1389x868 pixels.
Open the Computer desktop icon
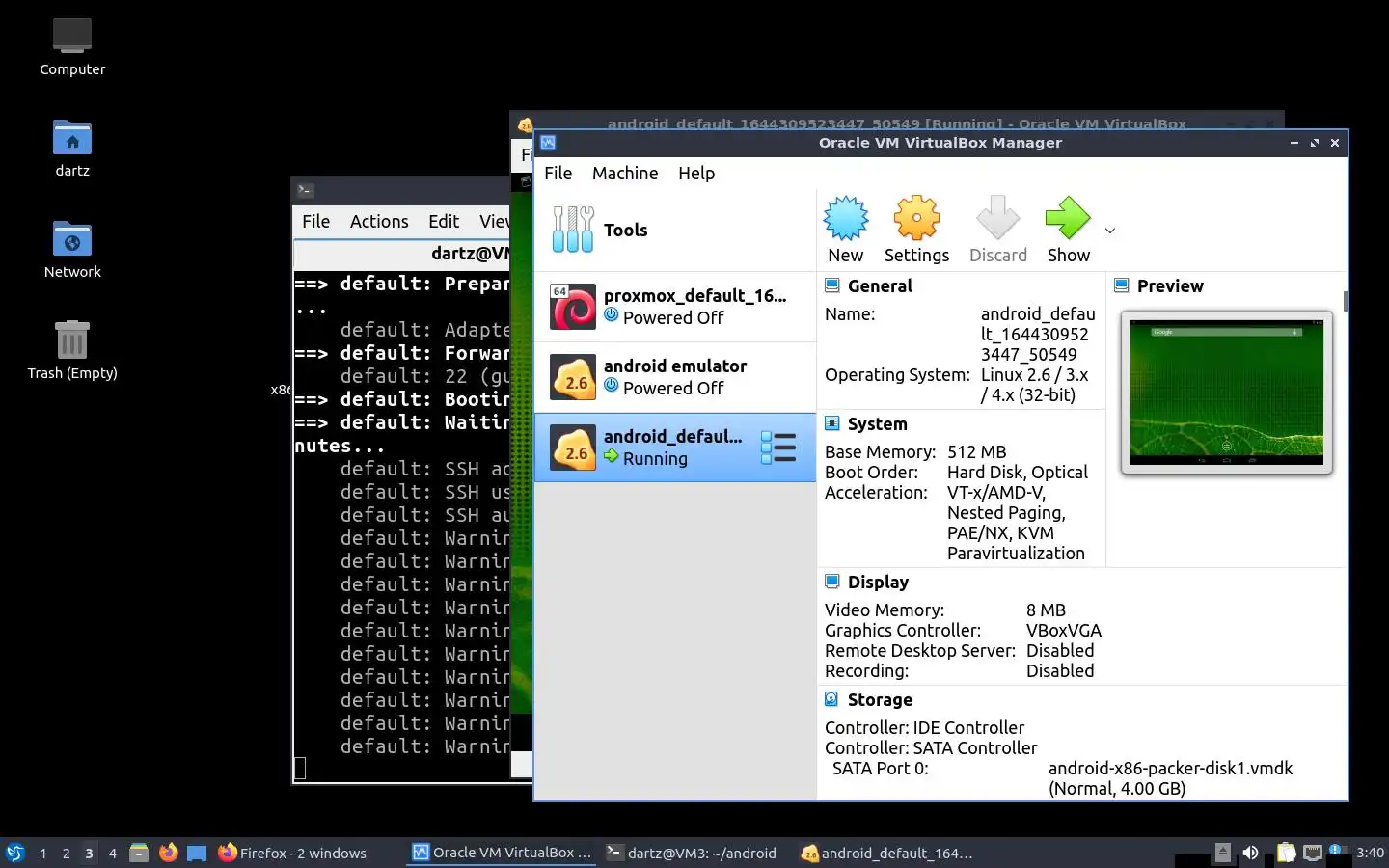72,46
